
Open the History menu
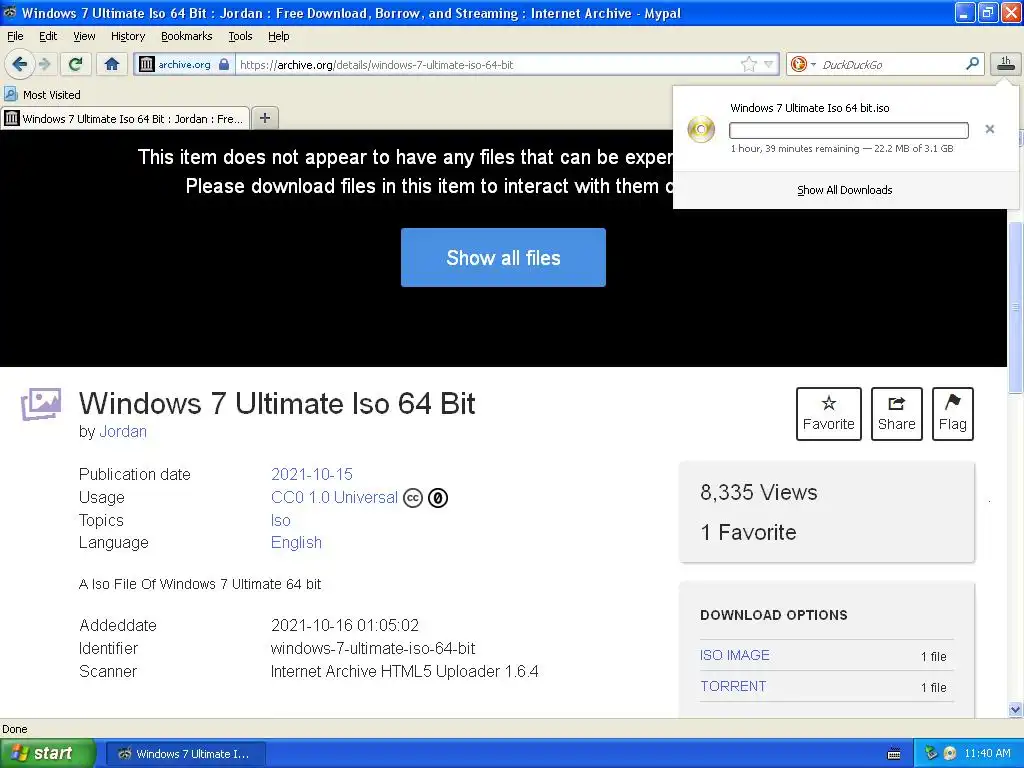pos(127,36)
